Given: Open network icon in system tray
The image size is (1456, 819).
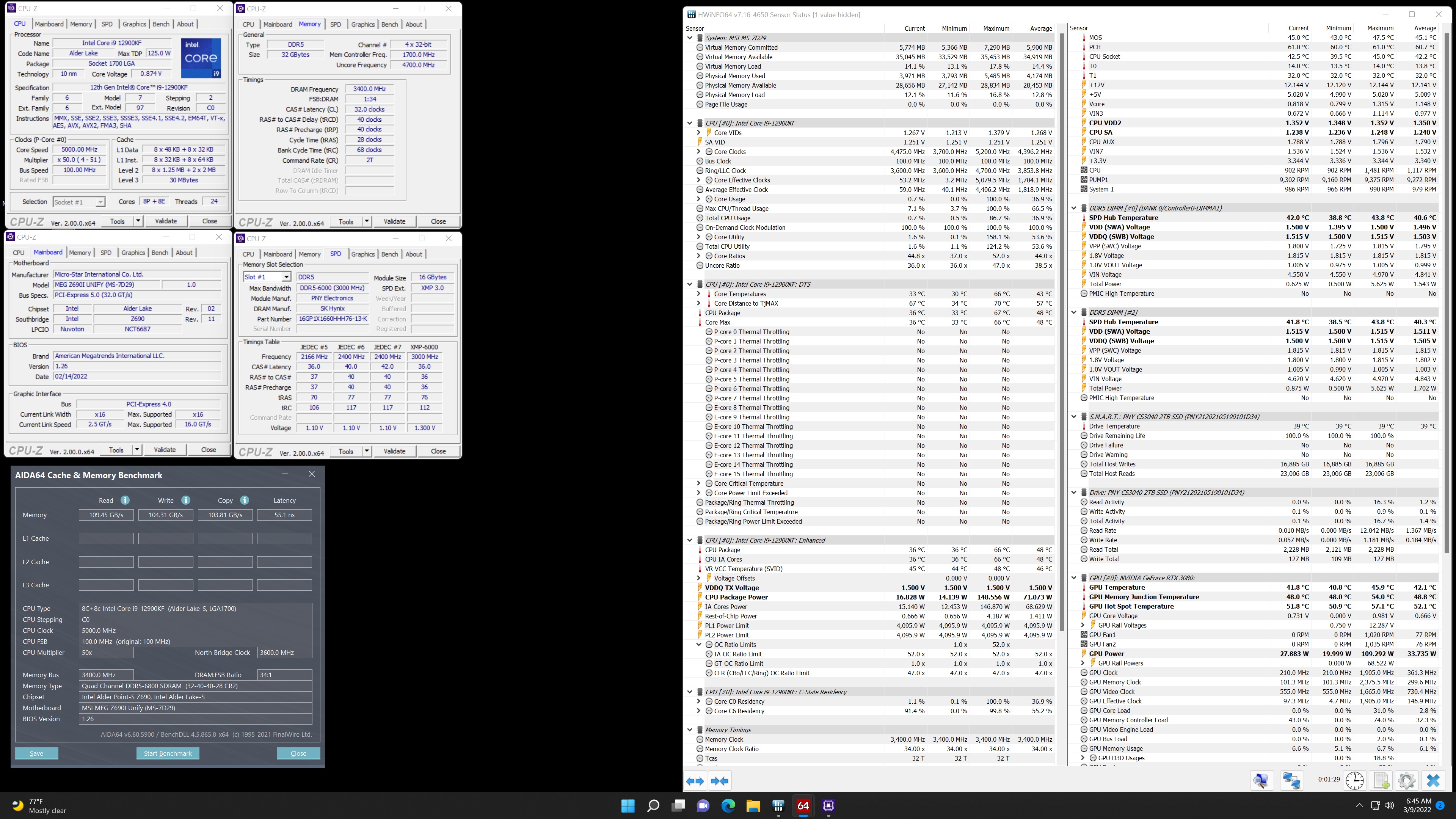Looking at the screenshot, I should tap(1375, 805).
